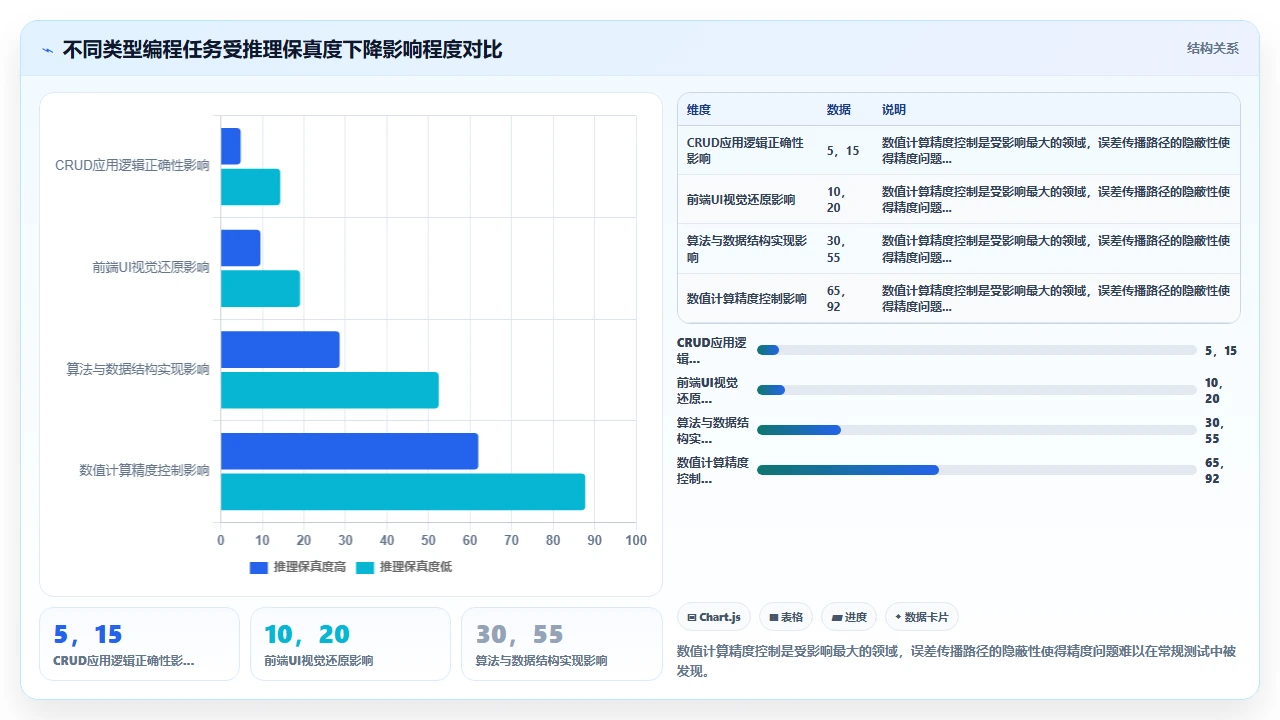Toggle the 推理保真度低 legend item
This screenshot has width=1280, height=720.
point(404,567)
